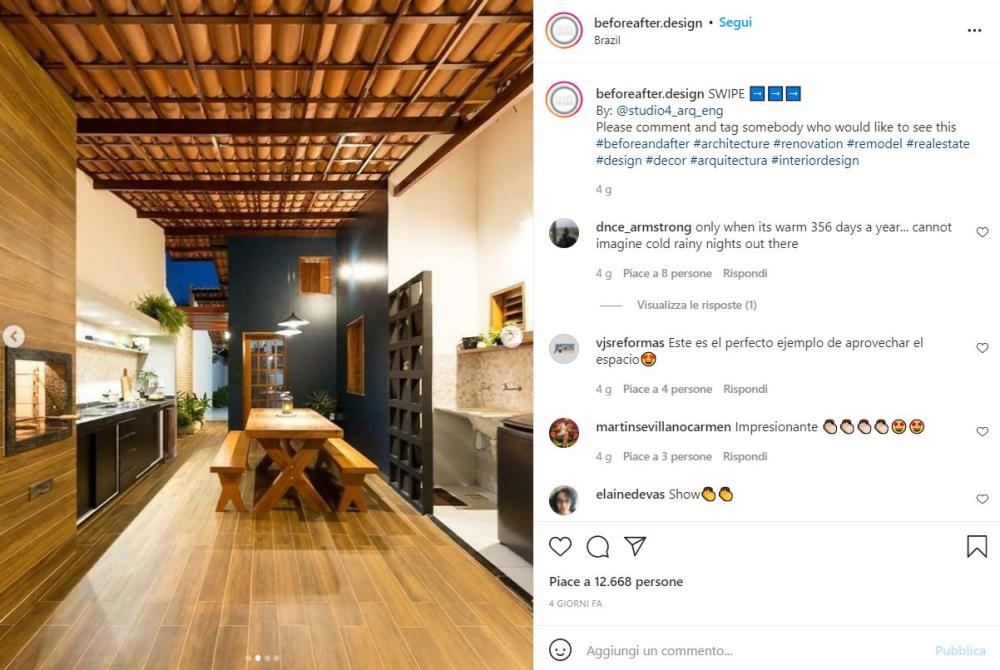Open the @studio4_arq_eng profile link
Screen dimensions: 1000x670
point(669,110)
